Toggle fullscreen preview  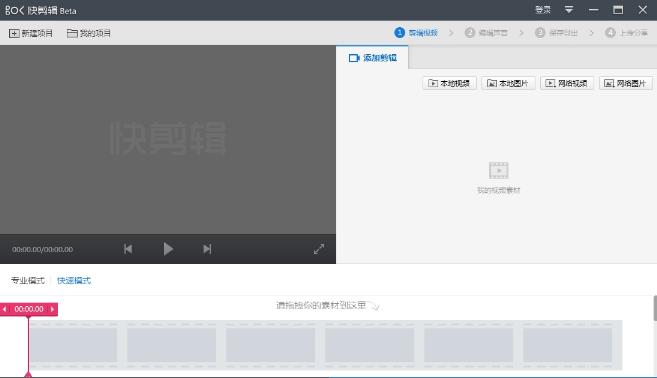[x=318, y=249]
